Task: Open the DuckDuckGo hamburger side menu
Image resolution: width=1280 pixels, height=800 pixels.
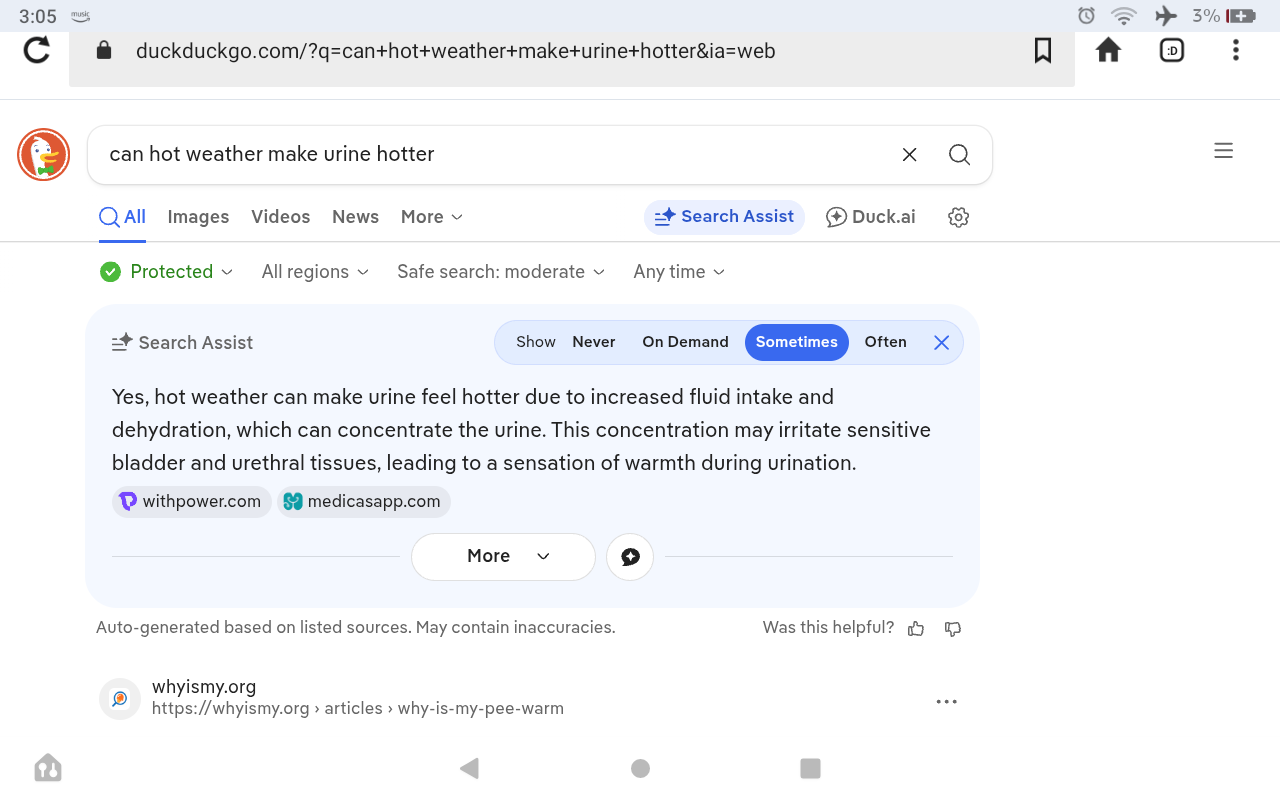Action: pyautogui.click(x=1223, y=151)
